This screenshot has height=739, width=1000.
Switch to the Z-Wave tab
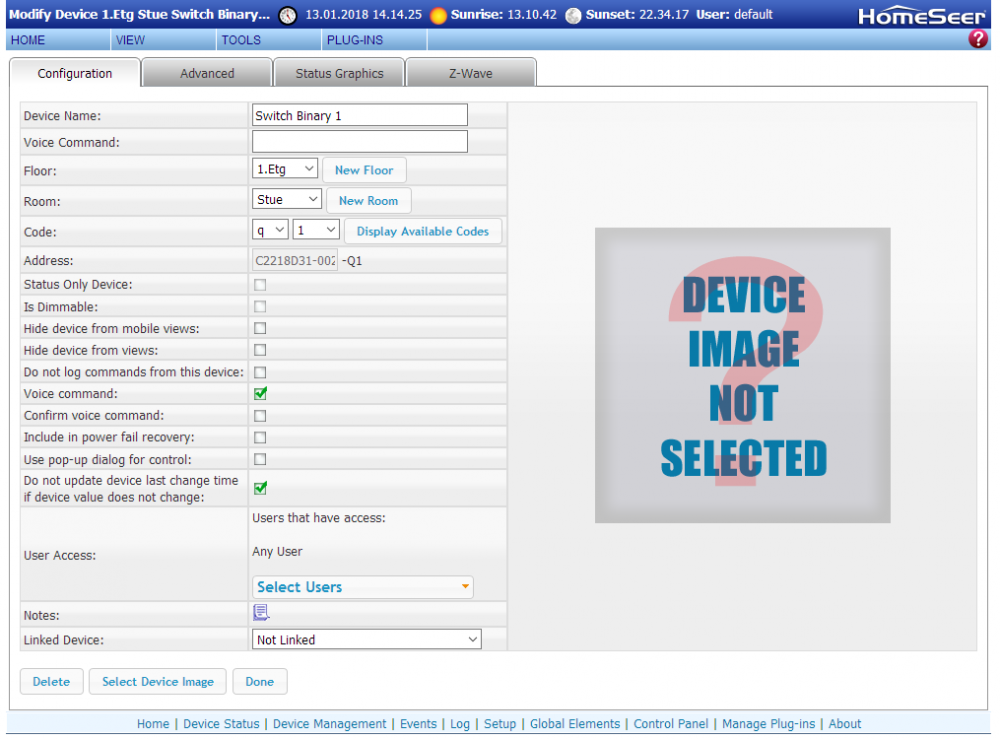click(x=470, y=73)
